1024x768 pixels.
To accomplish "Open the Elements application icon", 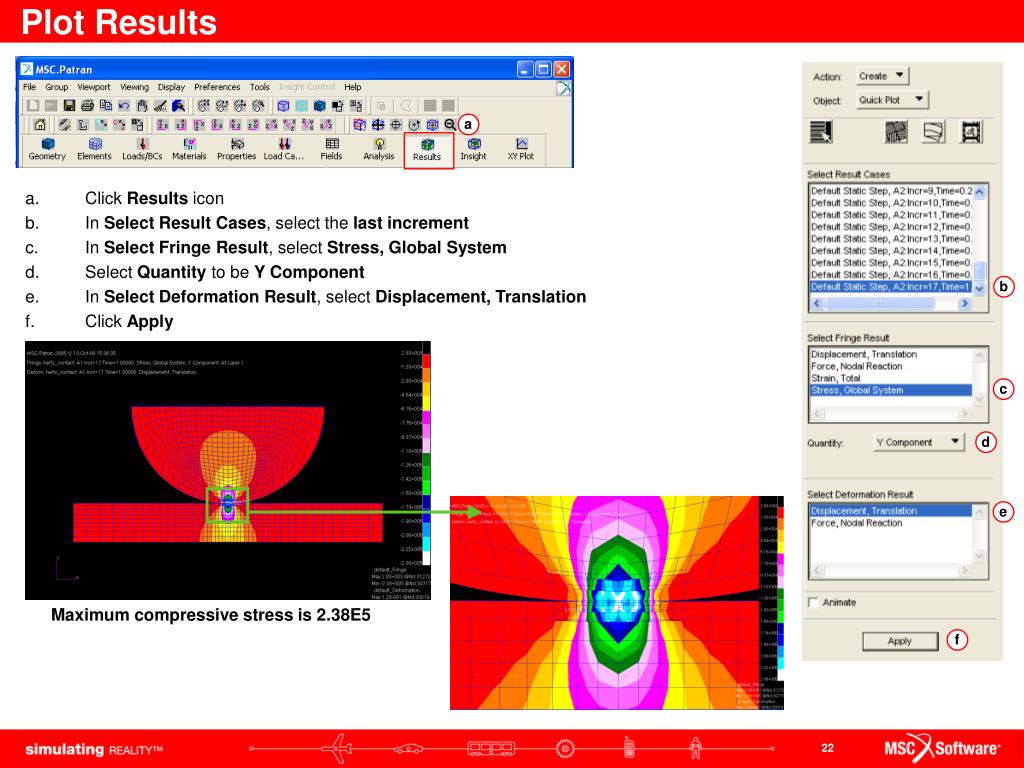I will (x=94, y=150).
